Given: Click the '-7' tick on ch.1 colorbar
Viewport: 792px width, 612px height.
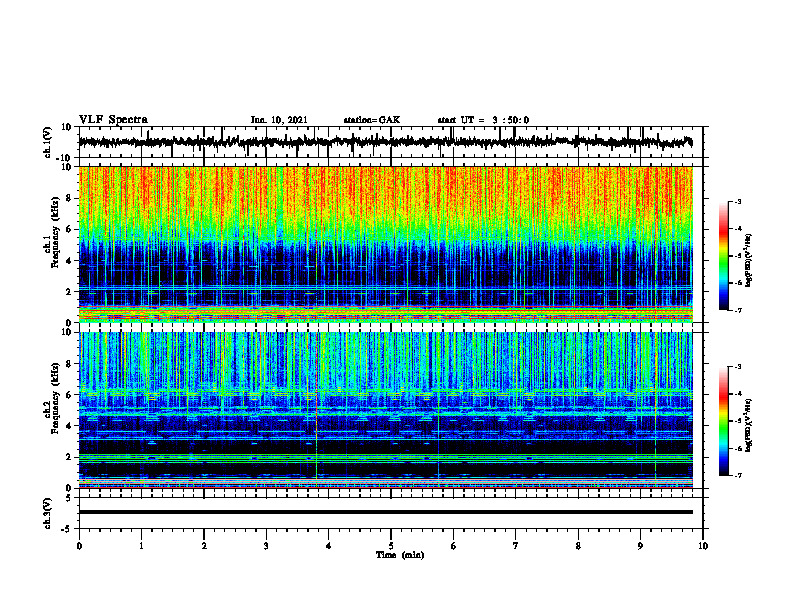Looking at the screenshot, I should 738,310.
